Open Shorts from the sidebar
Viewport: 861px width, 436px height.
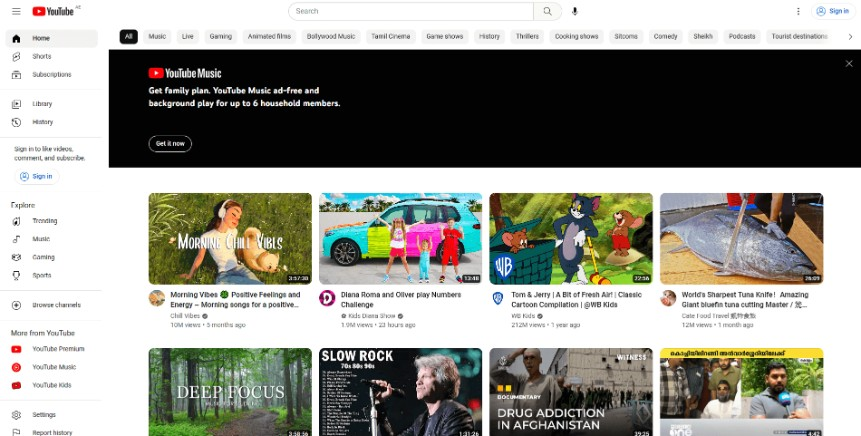(x=52, y=57)
